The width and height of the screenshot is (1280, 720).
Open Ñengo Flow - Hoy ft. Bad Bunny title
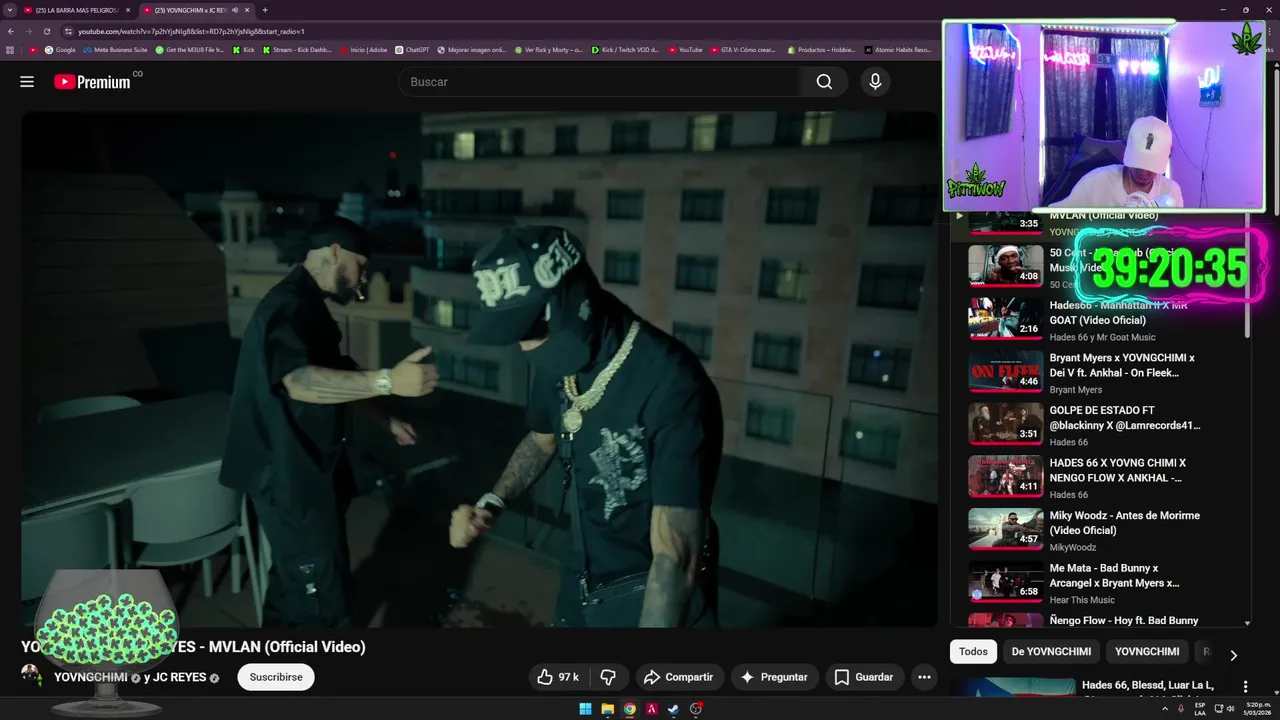click(1123, 621)
